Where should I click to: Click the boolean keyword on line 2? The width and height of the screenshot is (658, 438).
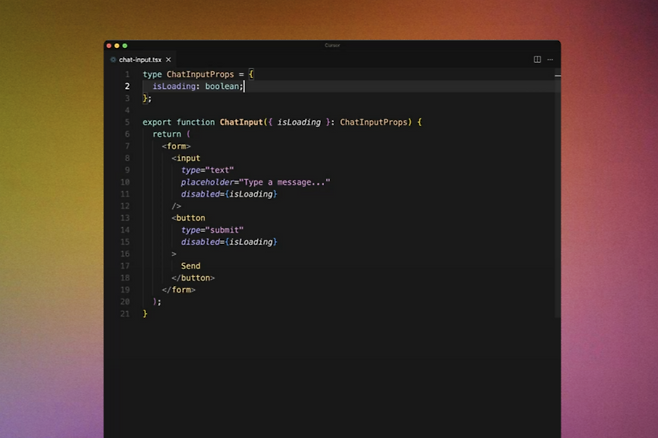coord(220,87)
